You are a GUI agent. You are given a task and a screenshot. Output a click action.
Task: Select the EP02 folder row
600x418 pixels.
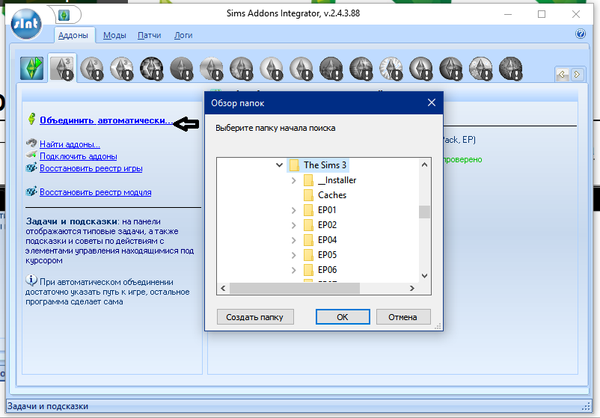click(x=320, y=225)
